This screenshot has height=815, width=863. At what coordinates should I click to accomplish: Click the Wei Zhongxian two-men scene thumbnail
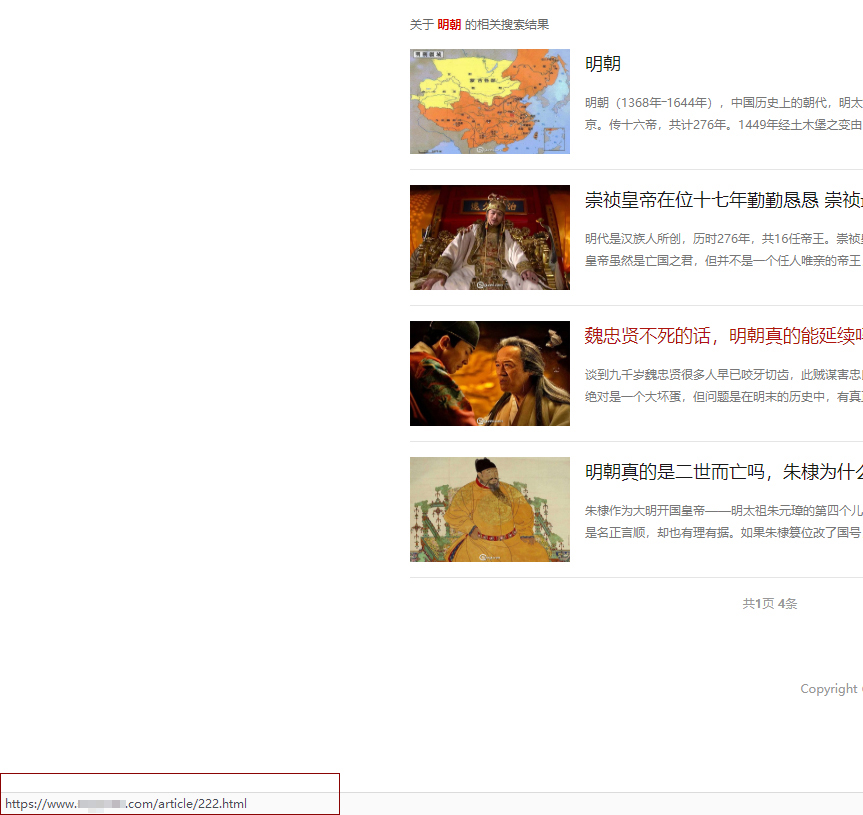tap(490, 373)
